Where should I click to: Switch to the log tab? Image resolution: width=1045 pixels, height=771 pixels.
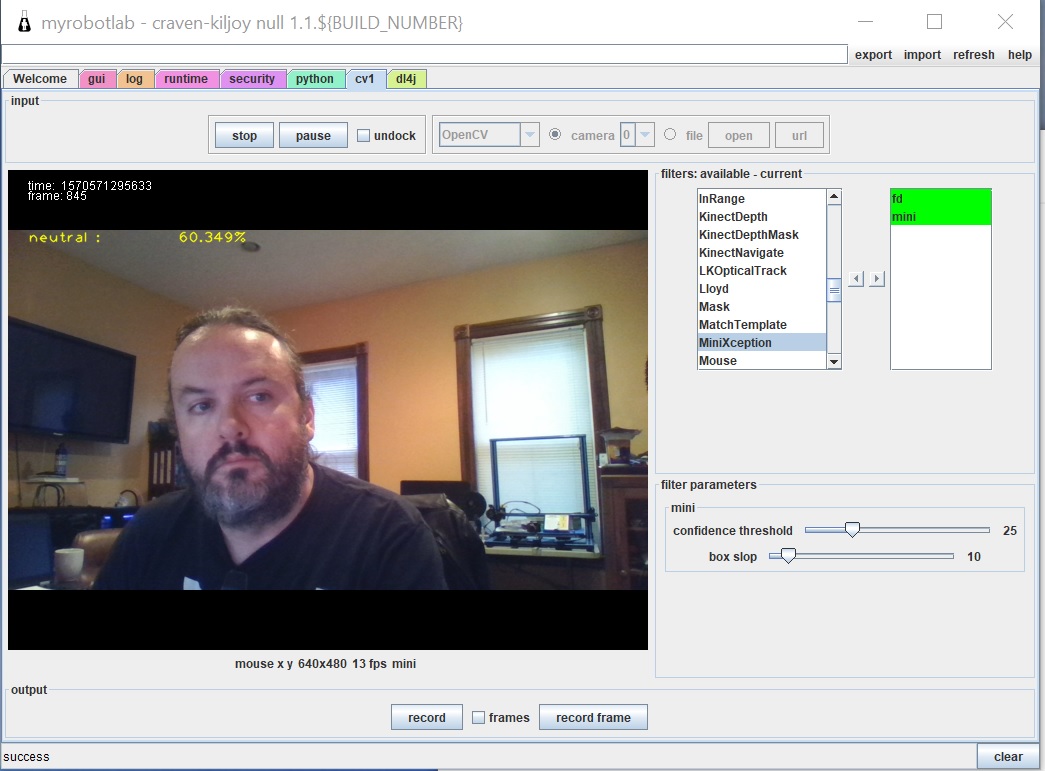pyautogui.click(x=135, y=79)
